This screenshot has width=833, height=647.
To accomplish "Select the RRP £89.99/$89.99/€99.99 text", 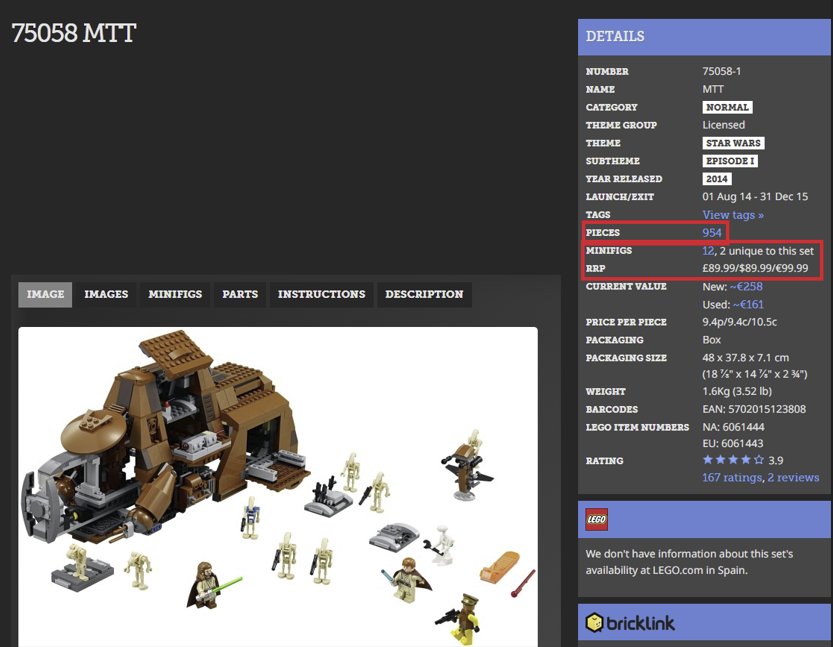I will [755, 268].
